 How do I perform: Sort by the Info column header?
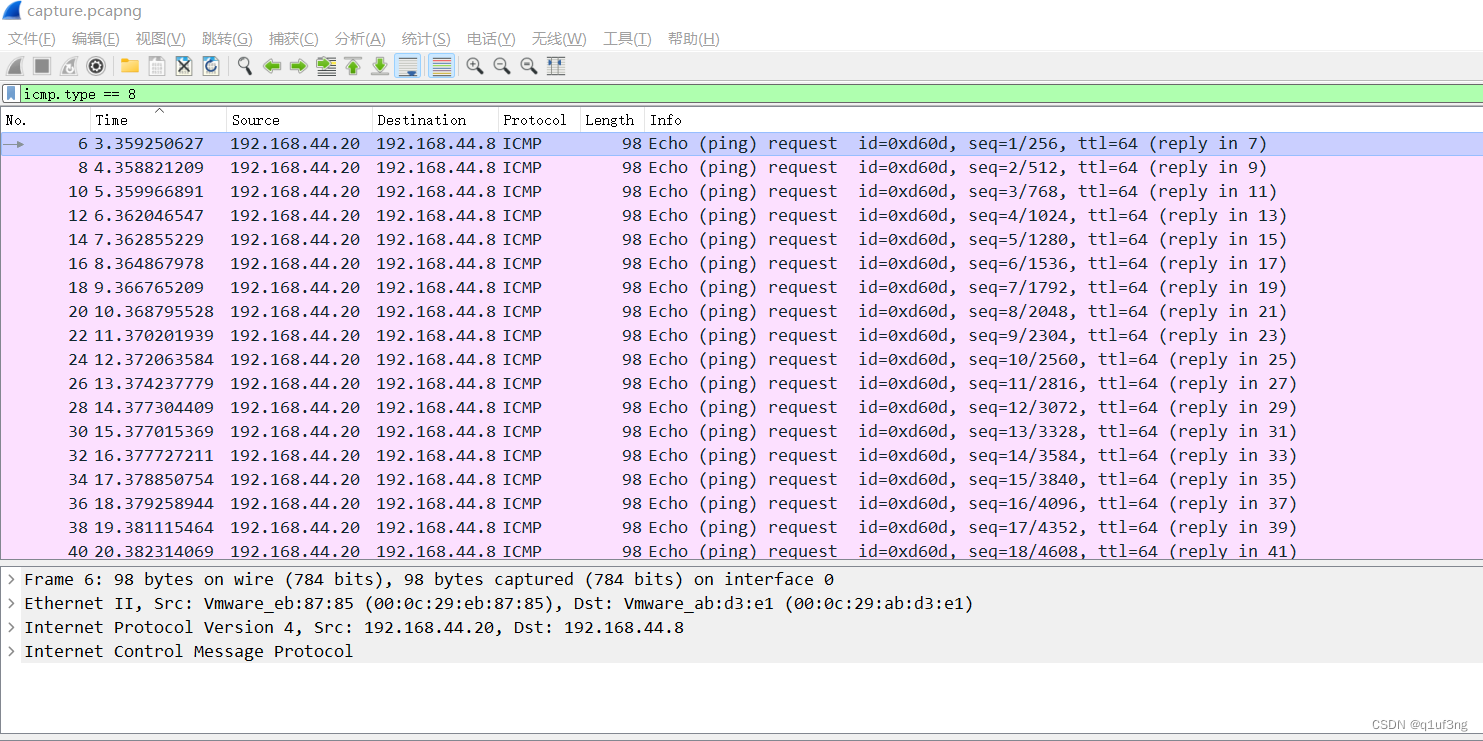[x=1063, y=120]
